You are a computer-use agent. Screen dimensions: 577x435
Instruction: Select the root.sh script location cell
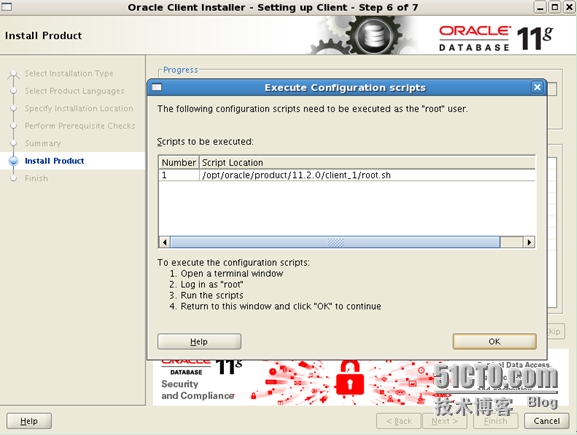[x=367, y=175]
